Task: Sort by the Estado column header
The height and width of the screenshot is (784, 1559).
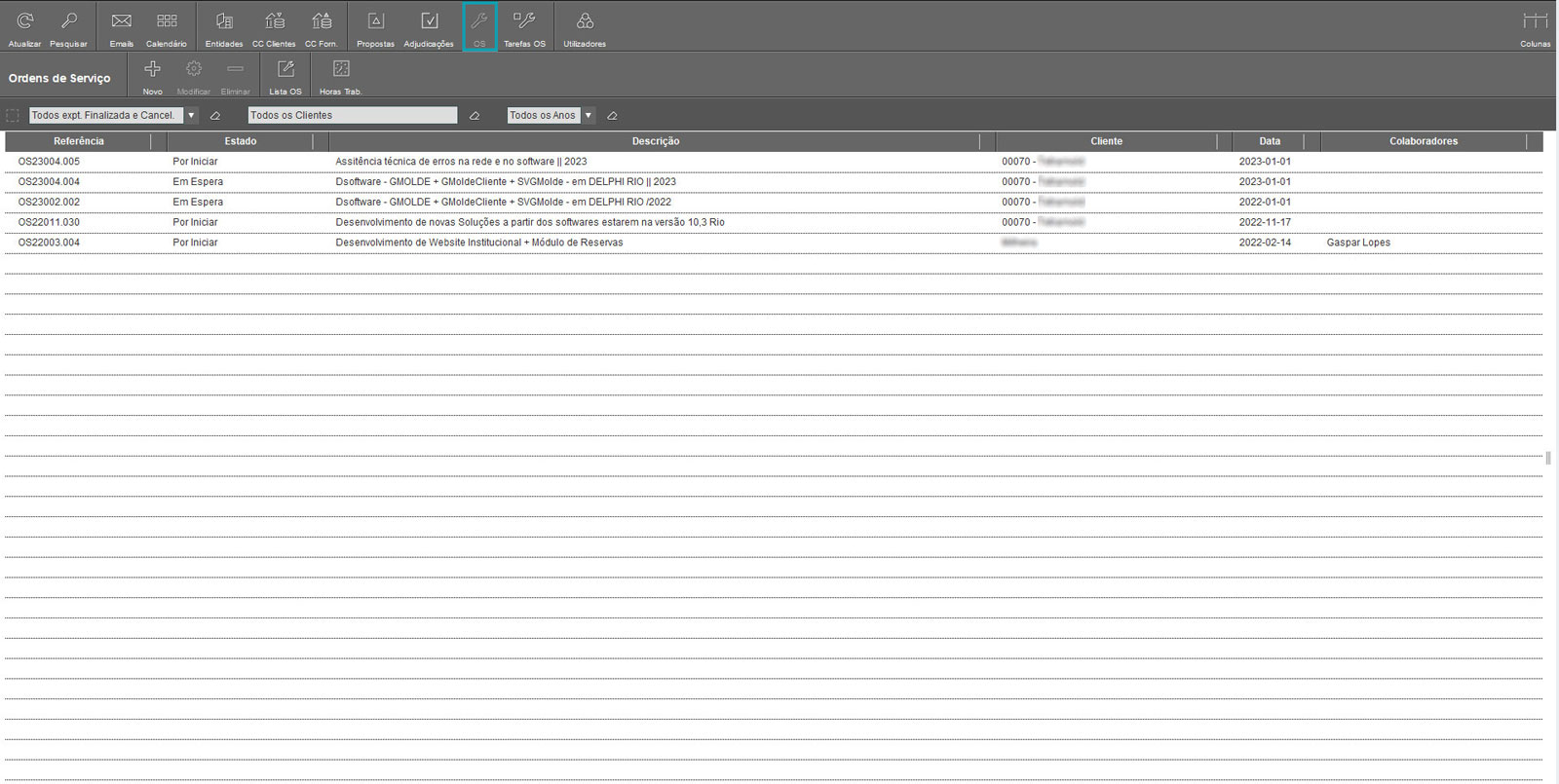Action: click(x=240, y=141)
